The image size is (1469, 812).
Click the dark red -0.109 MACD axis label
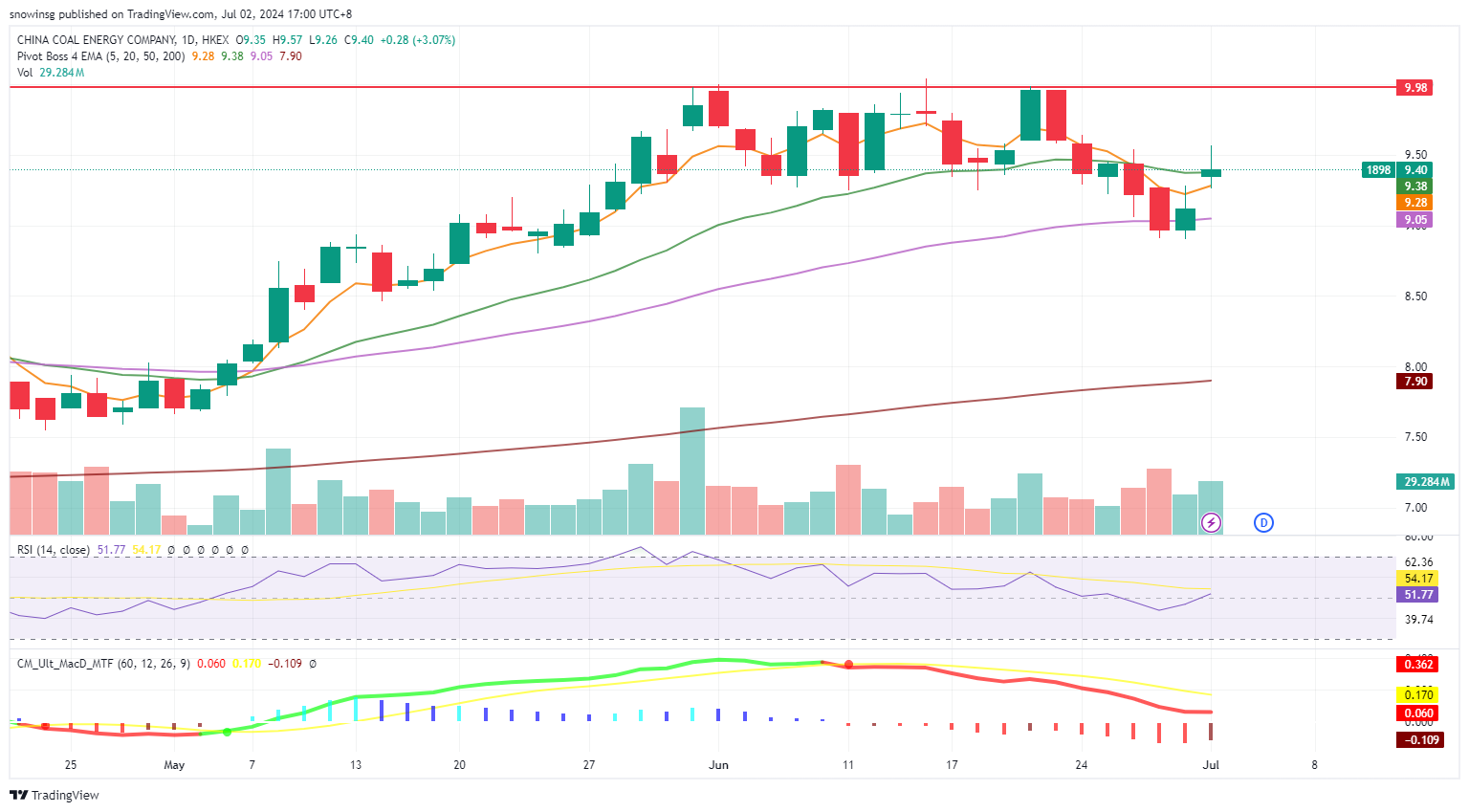pyautogui.click(x=1420, y=740)
